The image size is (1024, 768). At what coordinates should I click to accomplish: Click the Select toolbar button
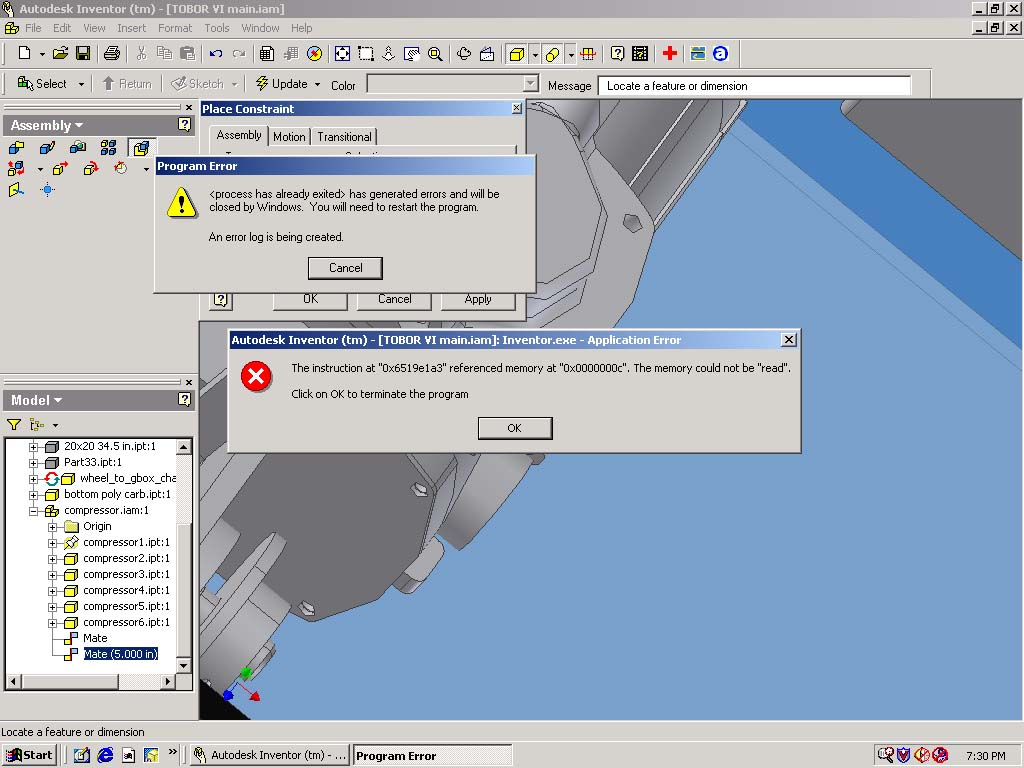tap(41, 84)
